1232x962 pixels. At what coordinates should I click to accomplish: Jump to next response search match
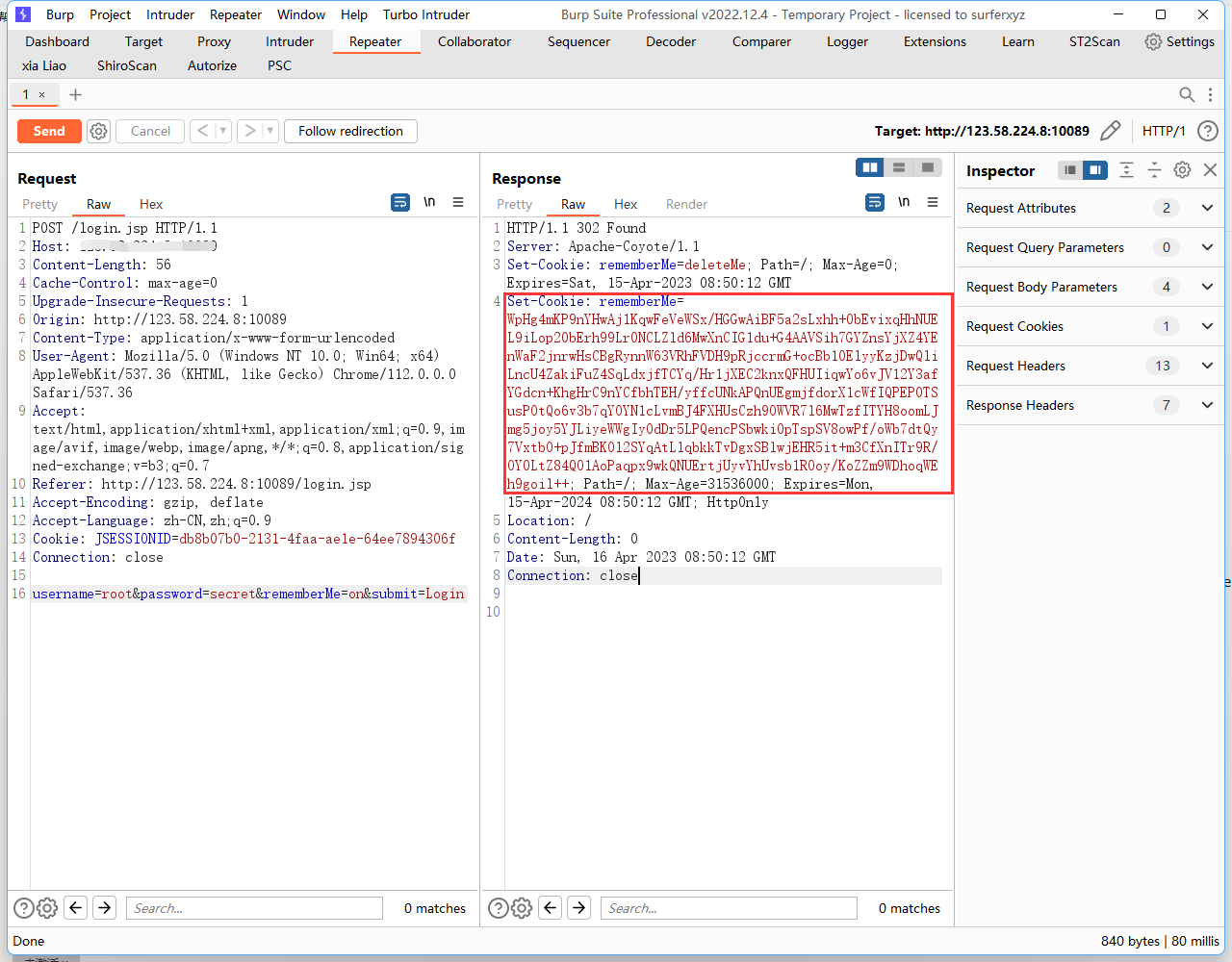(x=579, y=907)
